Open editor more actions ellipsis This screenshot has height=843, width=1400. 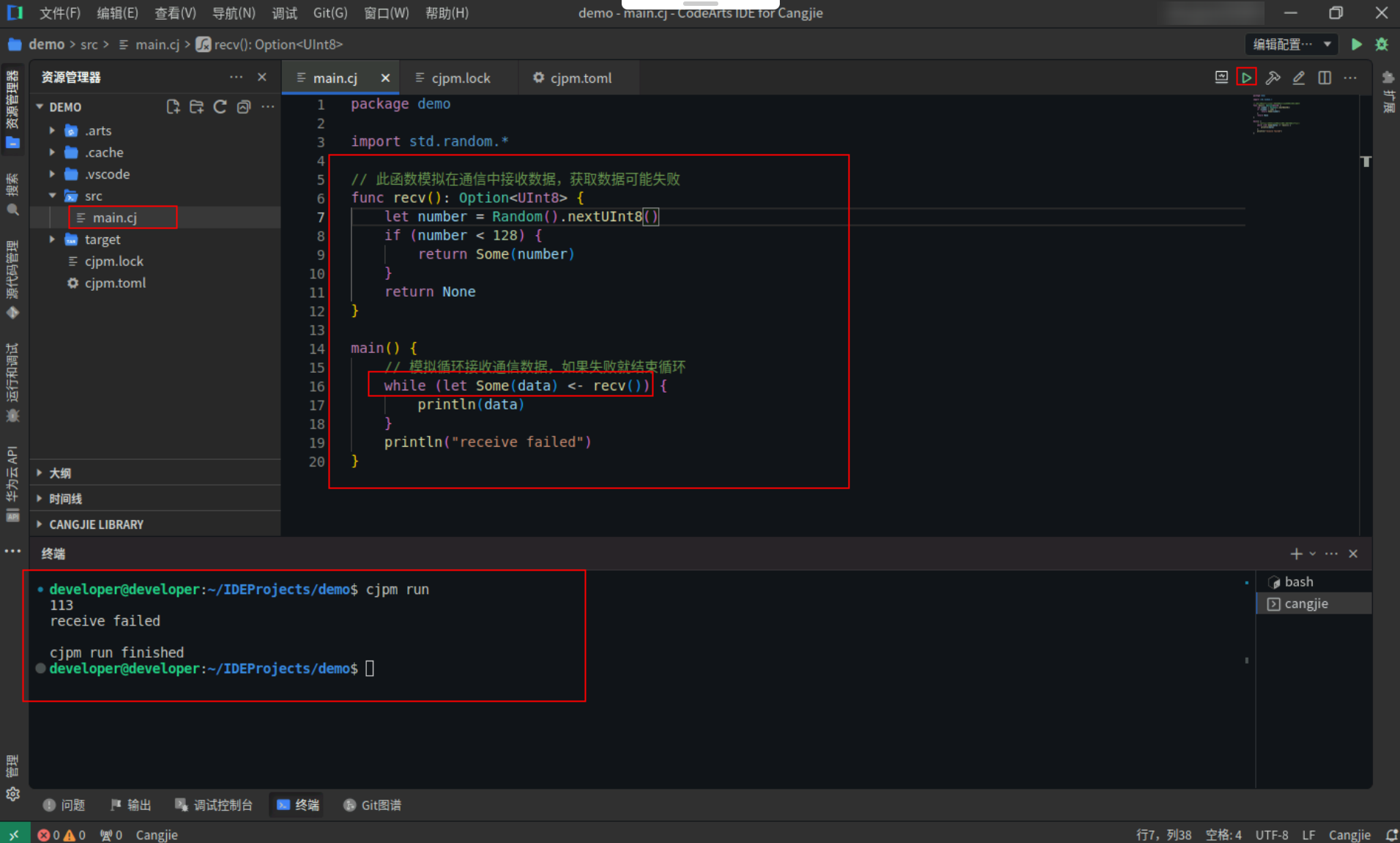1350,78
